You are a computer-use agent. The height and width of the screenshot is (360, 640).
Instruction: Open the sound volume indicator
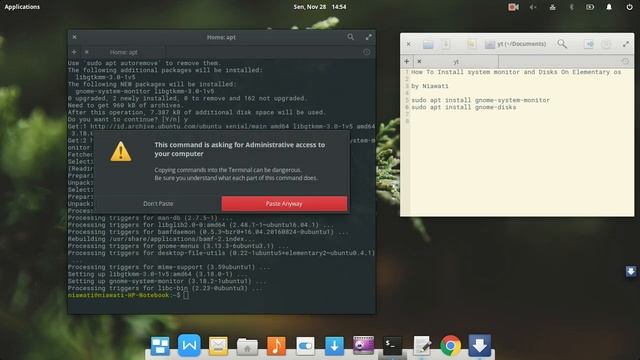coord(533,7)
